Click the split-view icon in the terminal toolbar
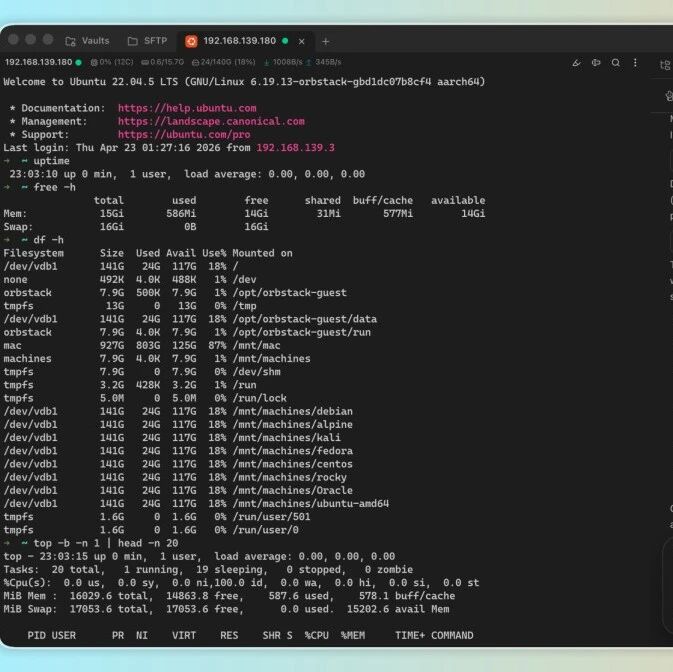 (596, 63)
